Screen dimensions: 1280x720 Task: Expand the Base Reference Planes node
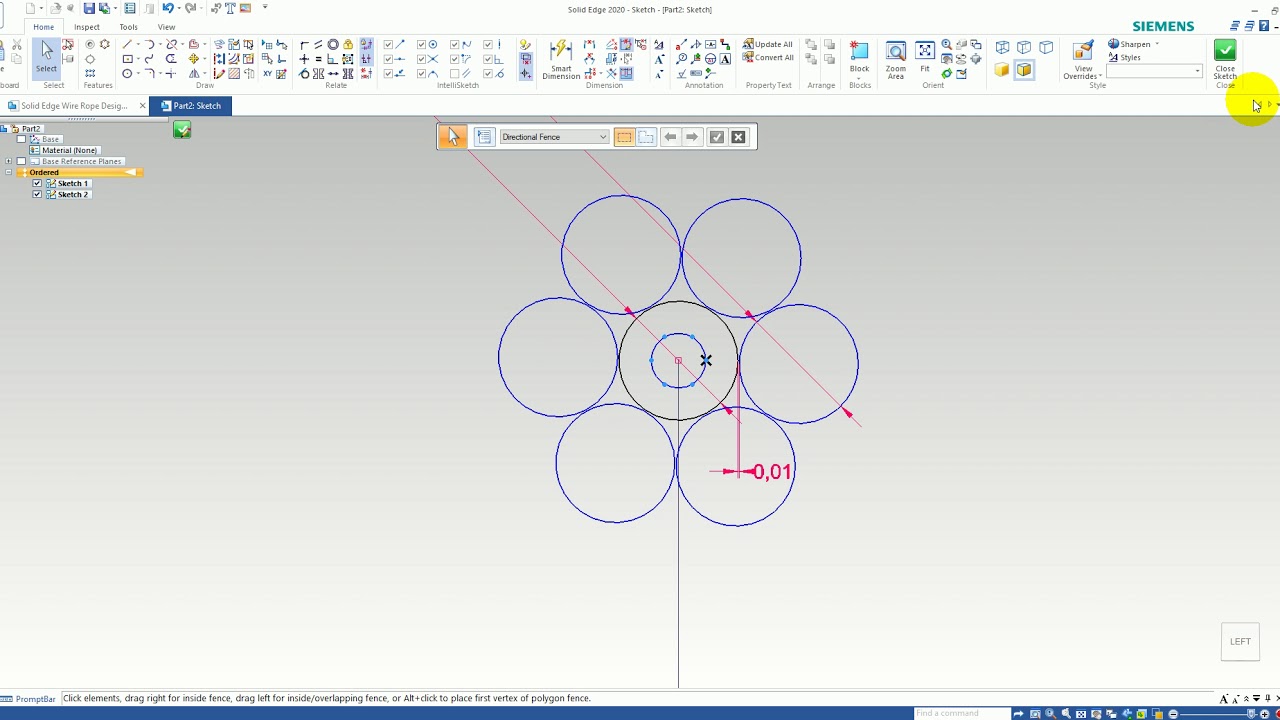point(9,161)
